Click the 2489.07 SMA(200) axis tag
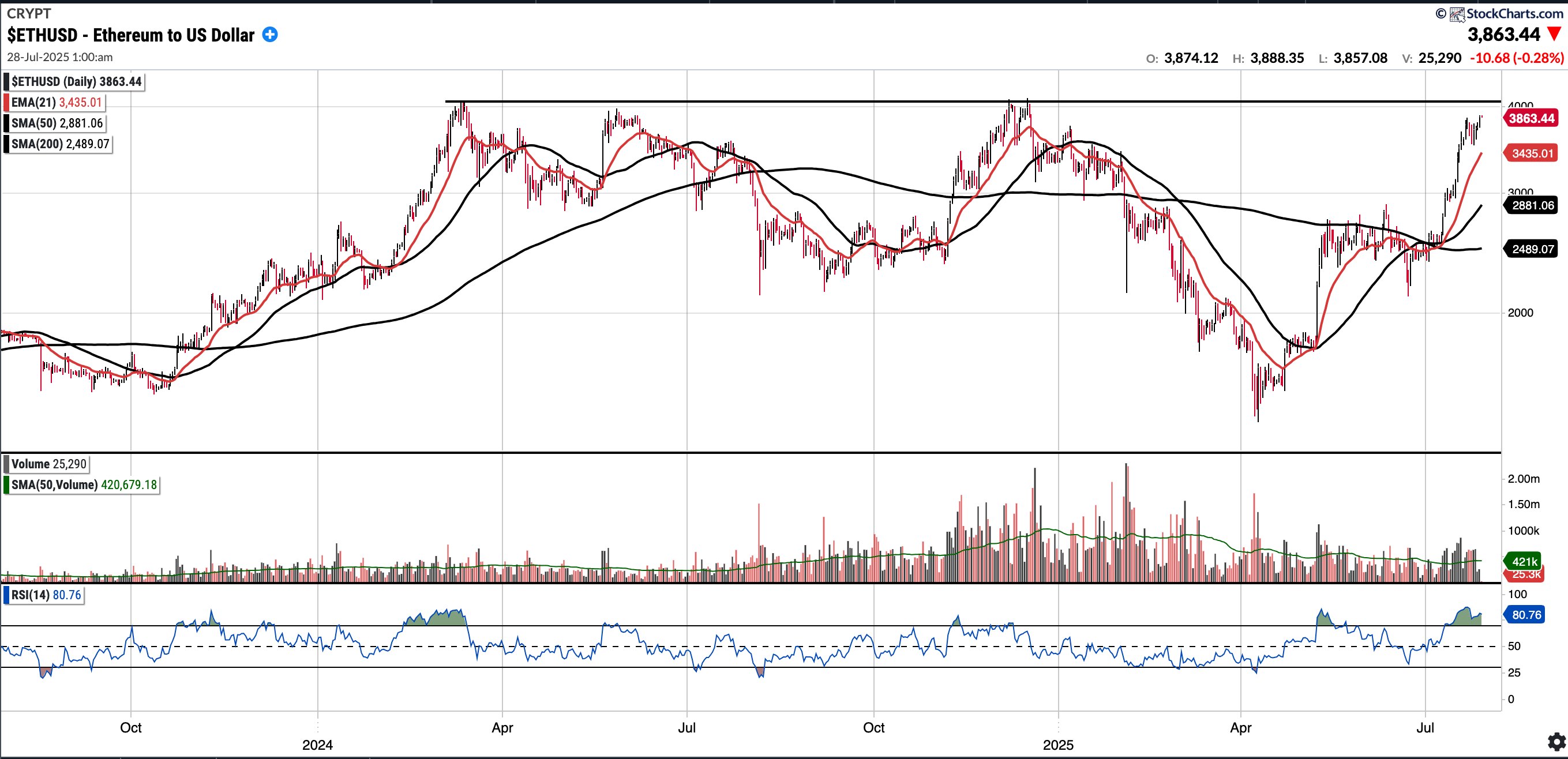 [x=1532, y=249]
